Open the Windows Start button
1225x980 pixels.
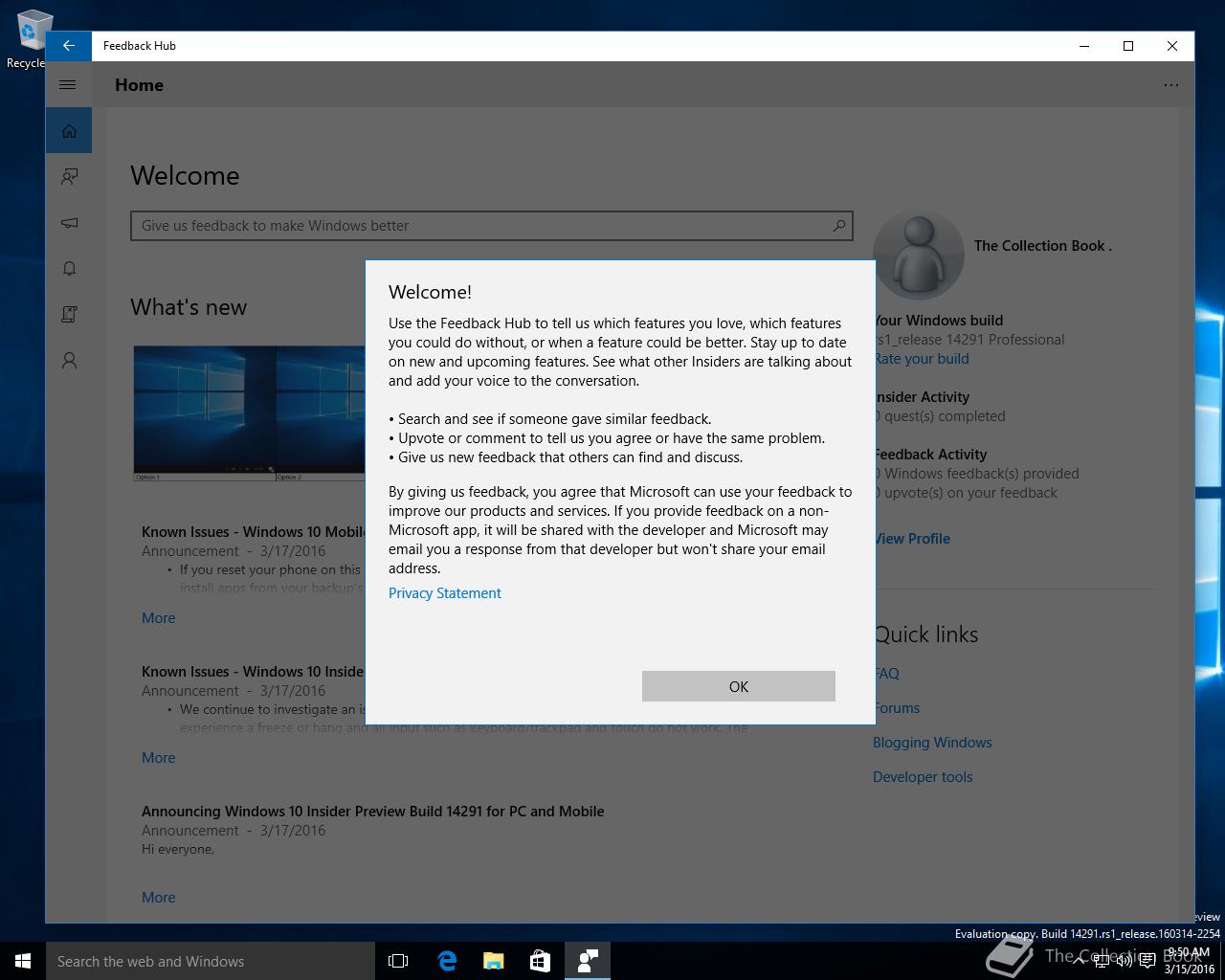coord(23,961)
